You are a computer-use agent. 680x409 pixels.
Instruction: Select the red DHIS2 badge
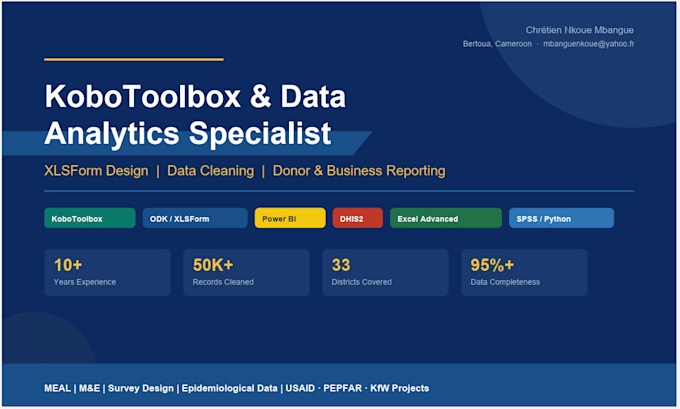click(358, 218)
